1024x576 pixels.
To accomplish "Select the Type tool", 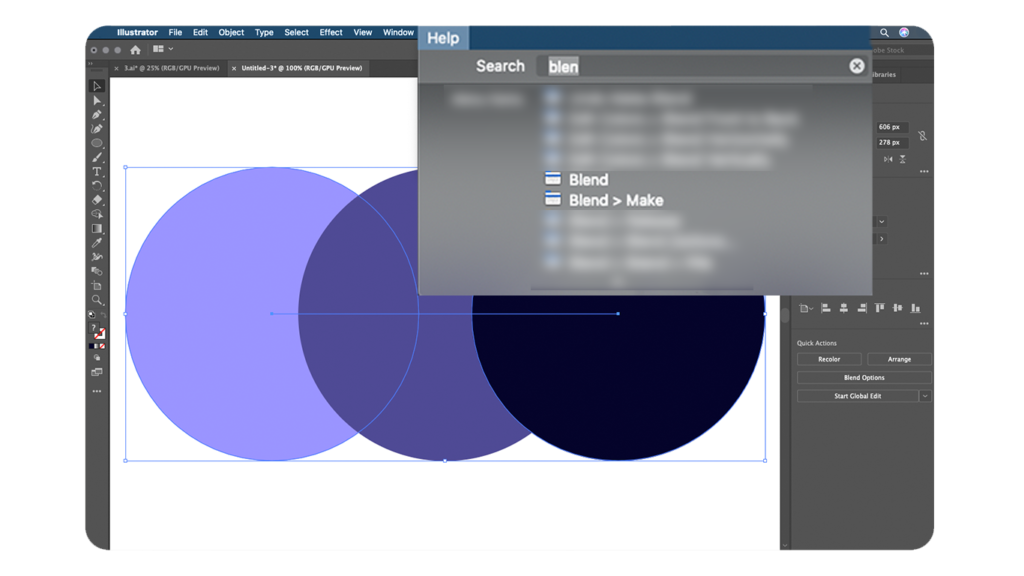I will (97, 172).
